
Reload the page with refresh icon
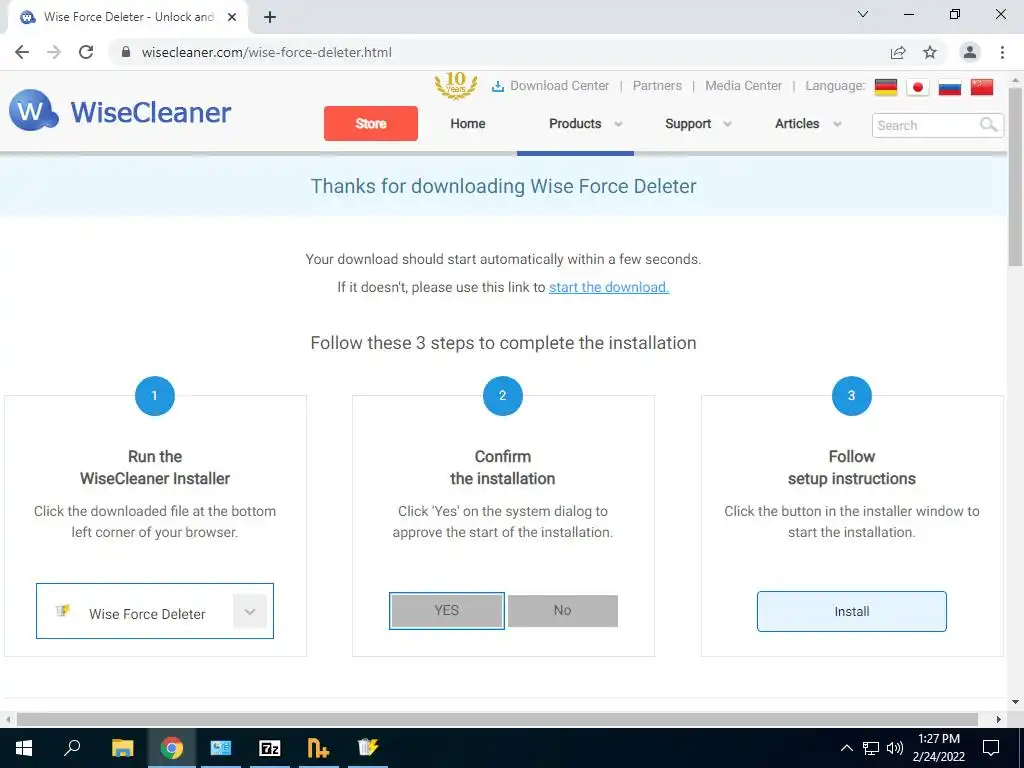(86, 52)
